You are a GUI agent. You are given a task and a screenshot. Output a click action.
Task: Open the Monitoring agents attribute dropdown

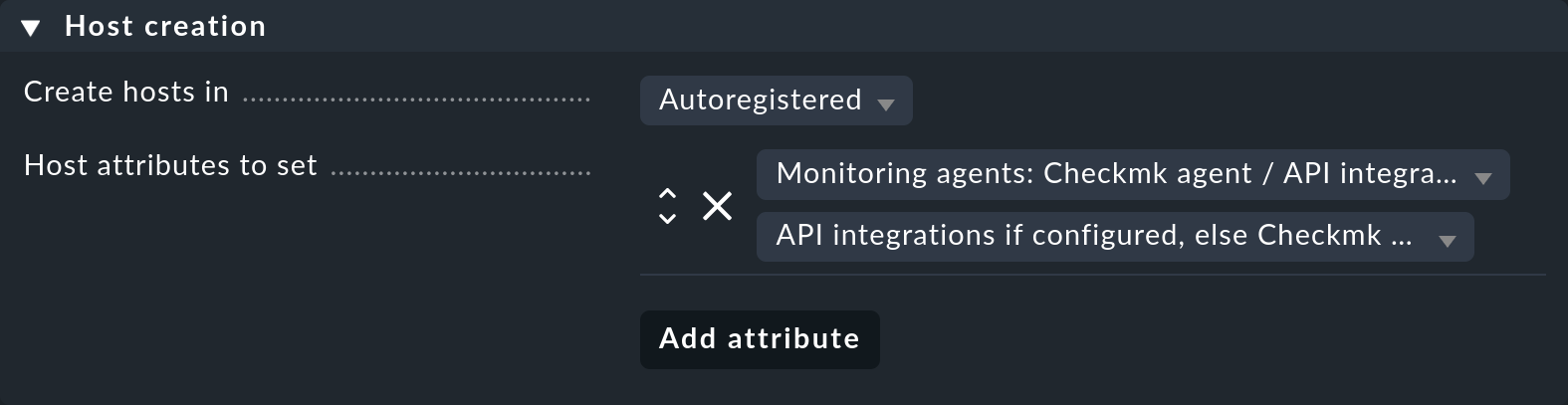[1133, 174]
